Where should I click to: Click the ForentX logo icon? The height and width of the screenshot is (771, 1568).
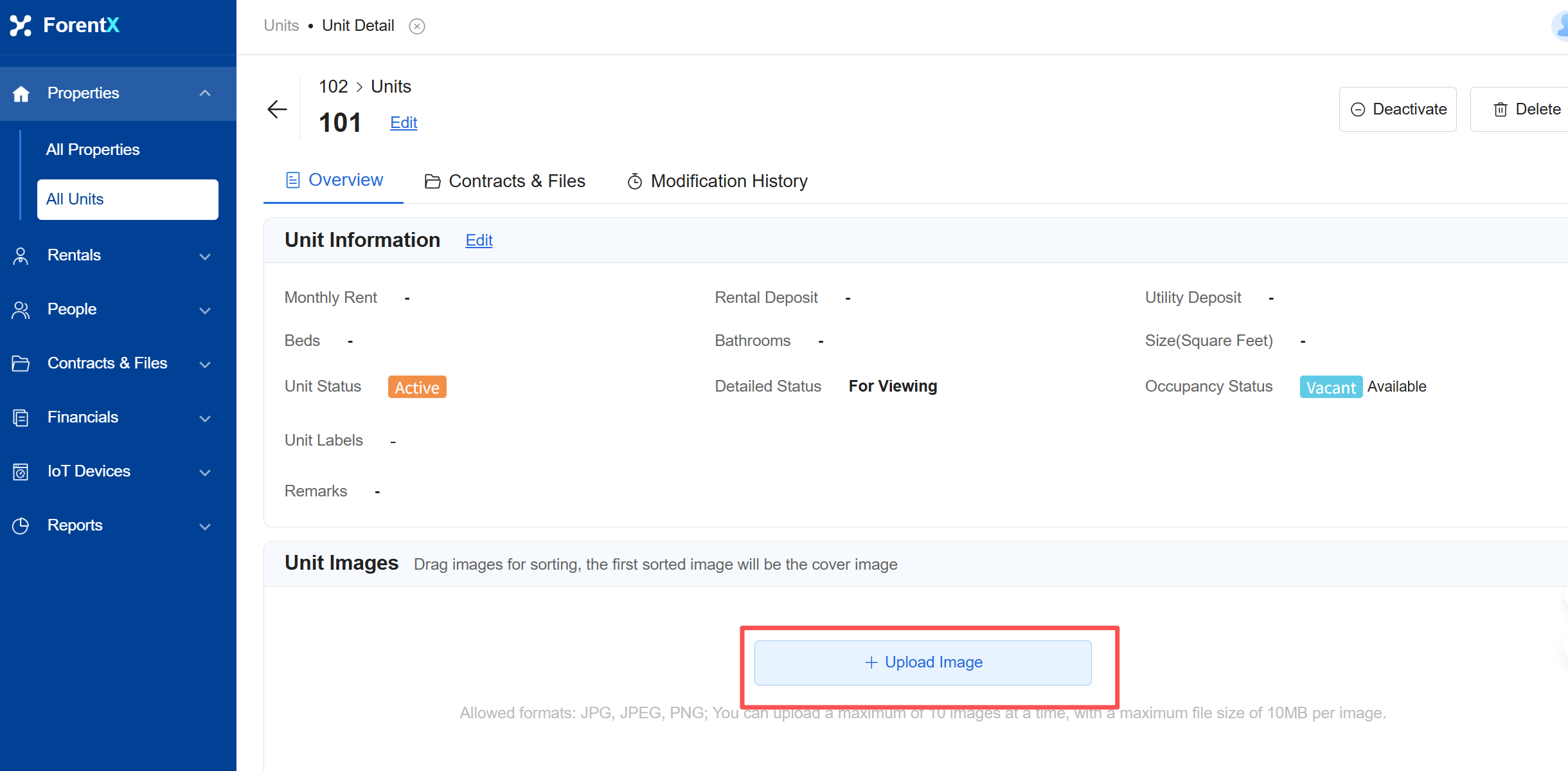point(21,25)
